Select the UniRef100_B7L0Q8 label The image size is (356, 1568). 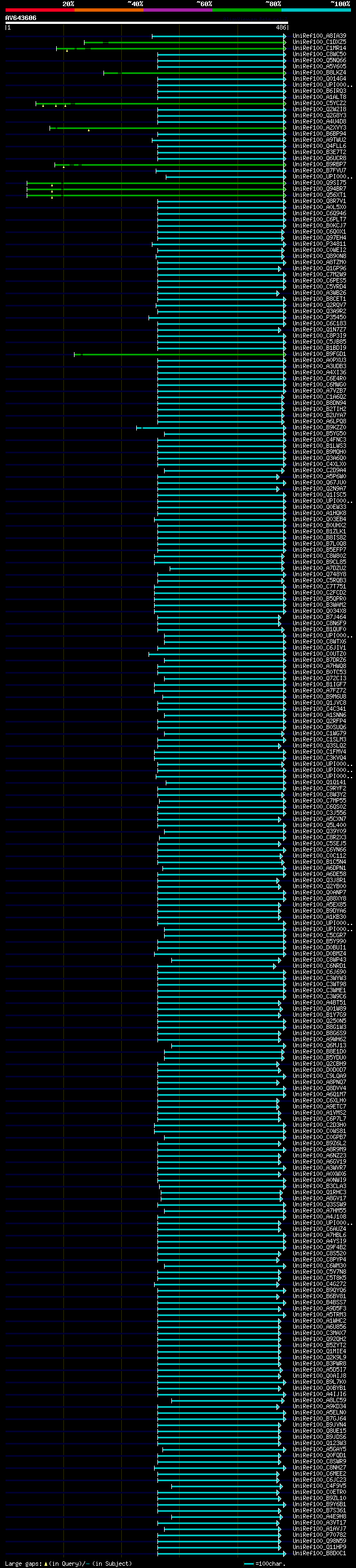(x=319, y=543)
